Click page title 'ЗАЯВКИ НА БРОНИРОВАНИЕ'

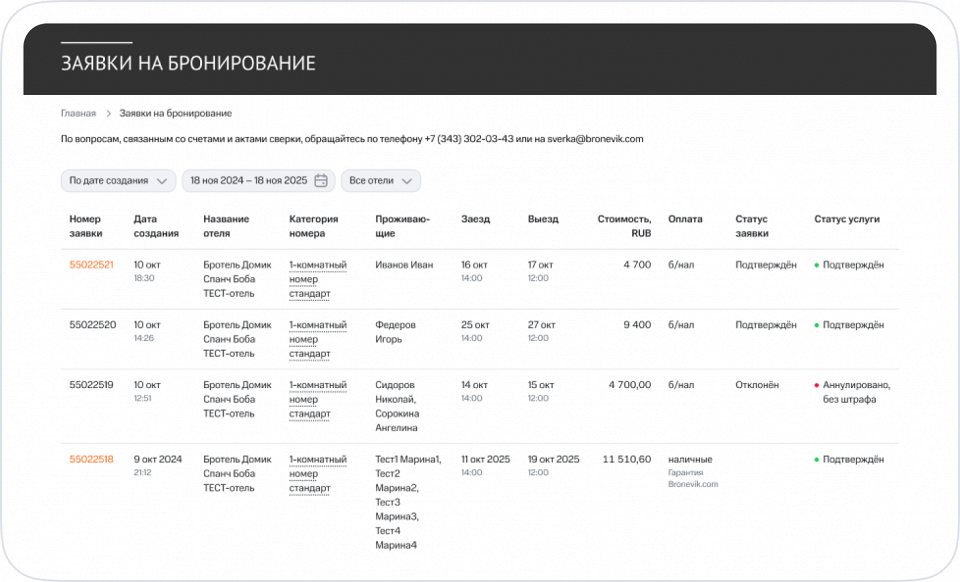188,63
